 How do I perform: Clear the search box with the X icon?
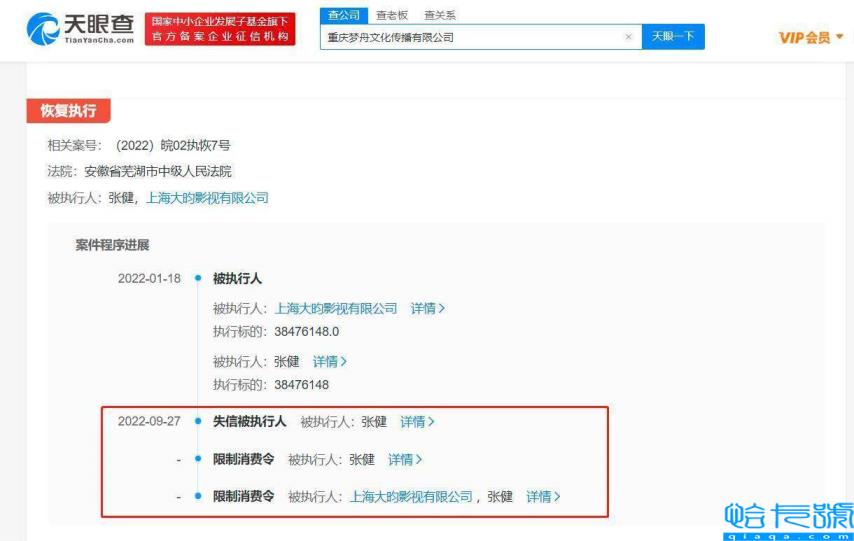(628, 37)
